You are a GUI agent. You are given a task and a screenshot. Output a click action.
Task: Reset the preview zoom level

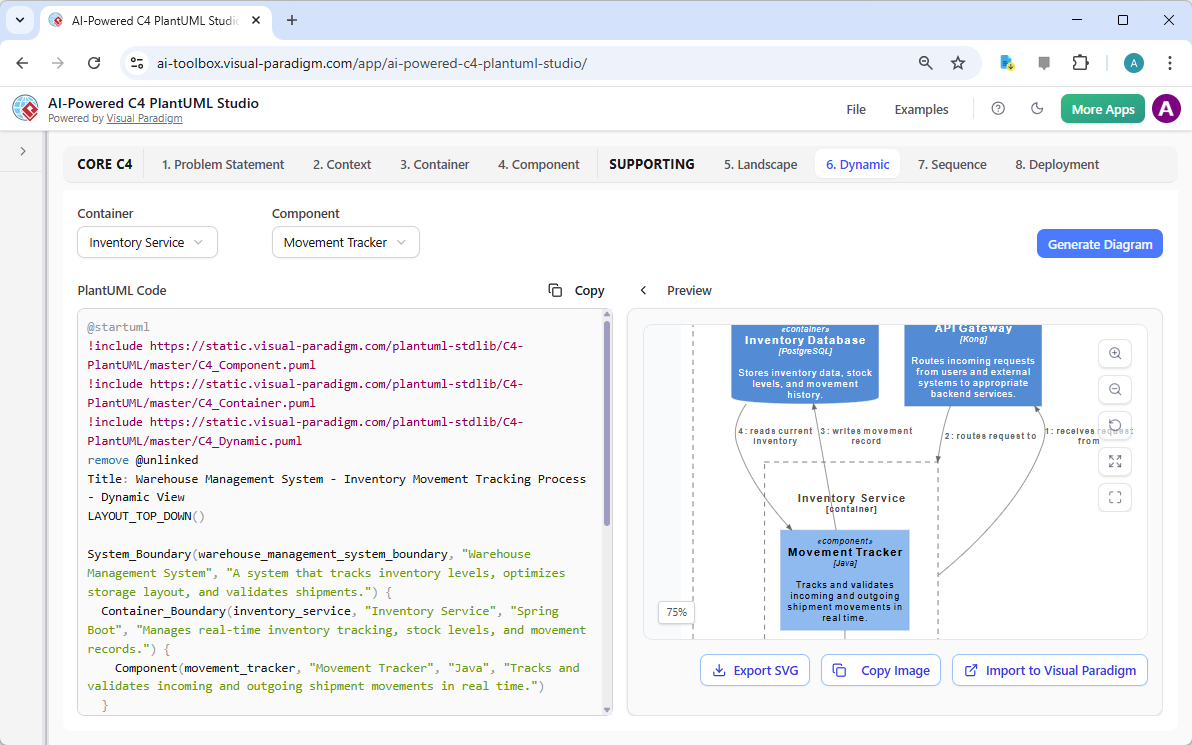coord(1114,425)
